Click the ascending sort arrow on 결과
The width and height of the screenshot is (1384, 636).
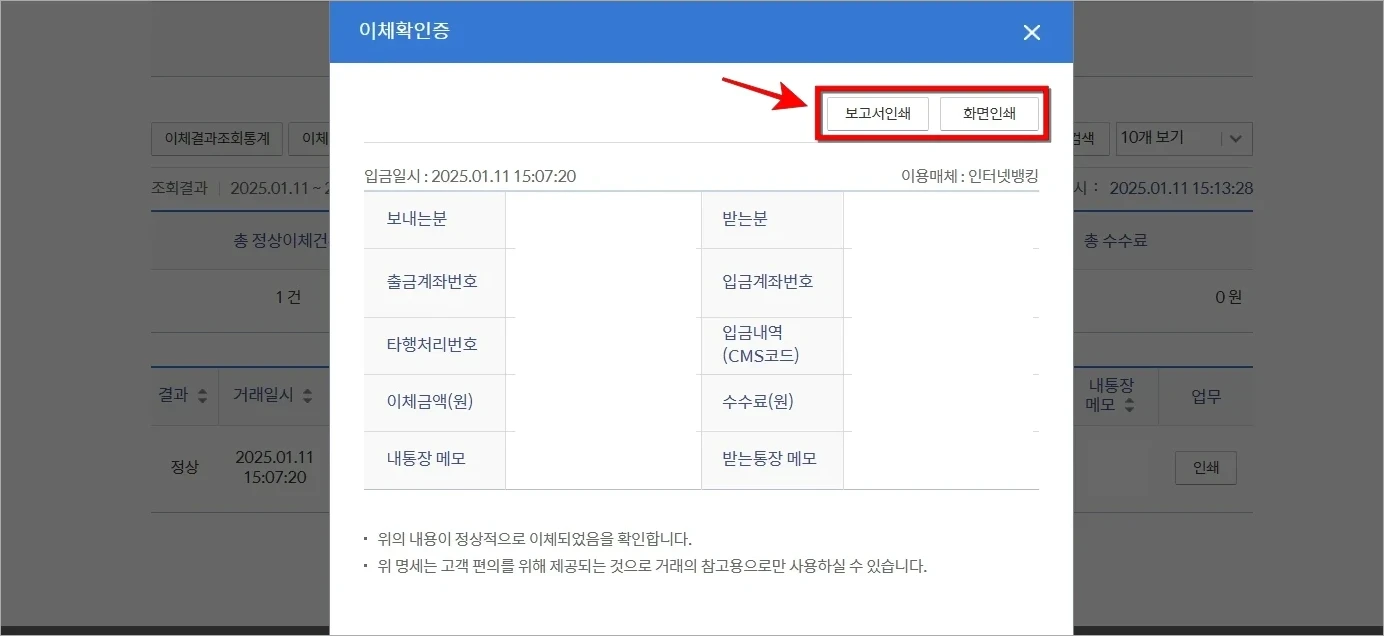point(205,391)
